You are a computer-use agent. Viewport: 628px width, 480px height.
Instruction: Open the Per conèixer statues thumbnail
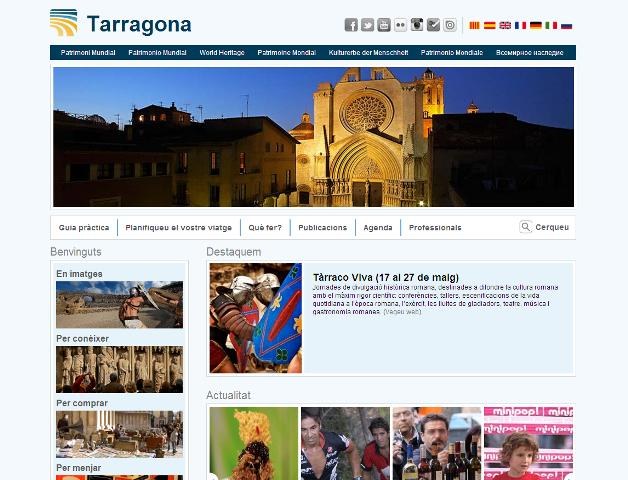point(119,369)
